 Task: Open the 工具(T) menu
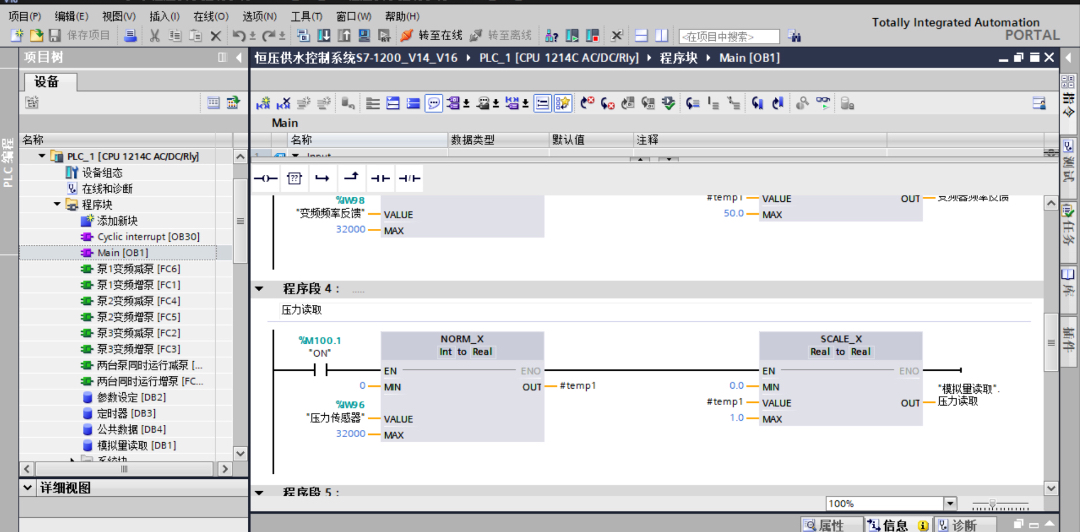307,16
